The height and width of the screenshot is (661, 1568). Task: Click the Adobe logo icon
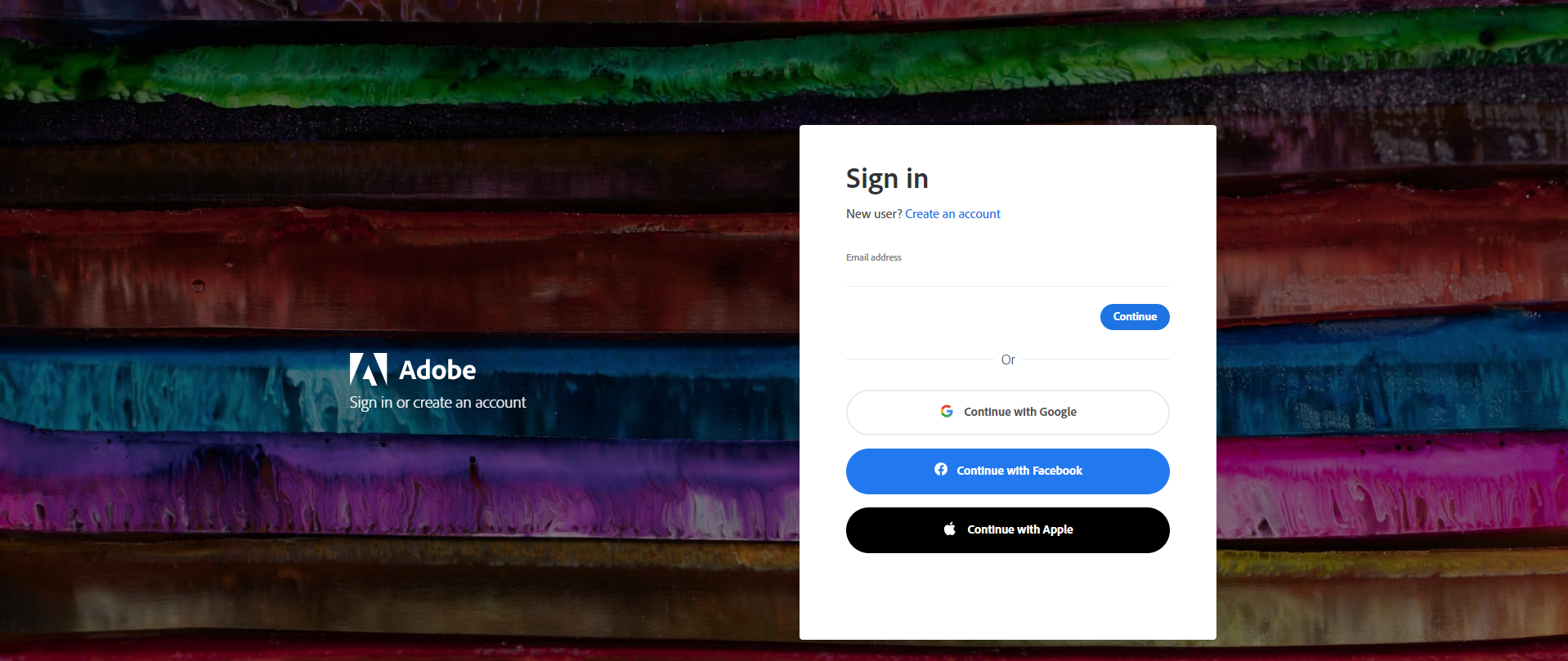[368, 369]
